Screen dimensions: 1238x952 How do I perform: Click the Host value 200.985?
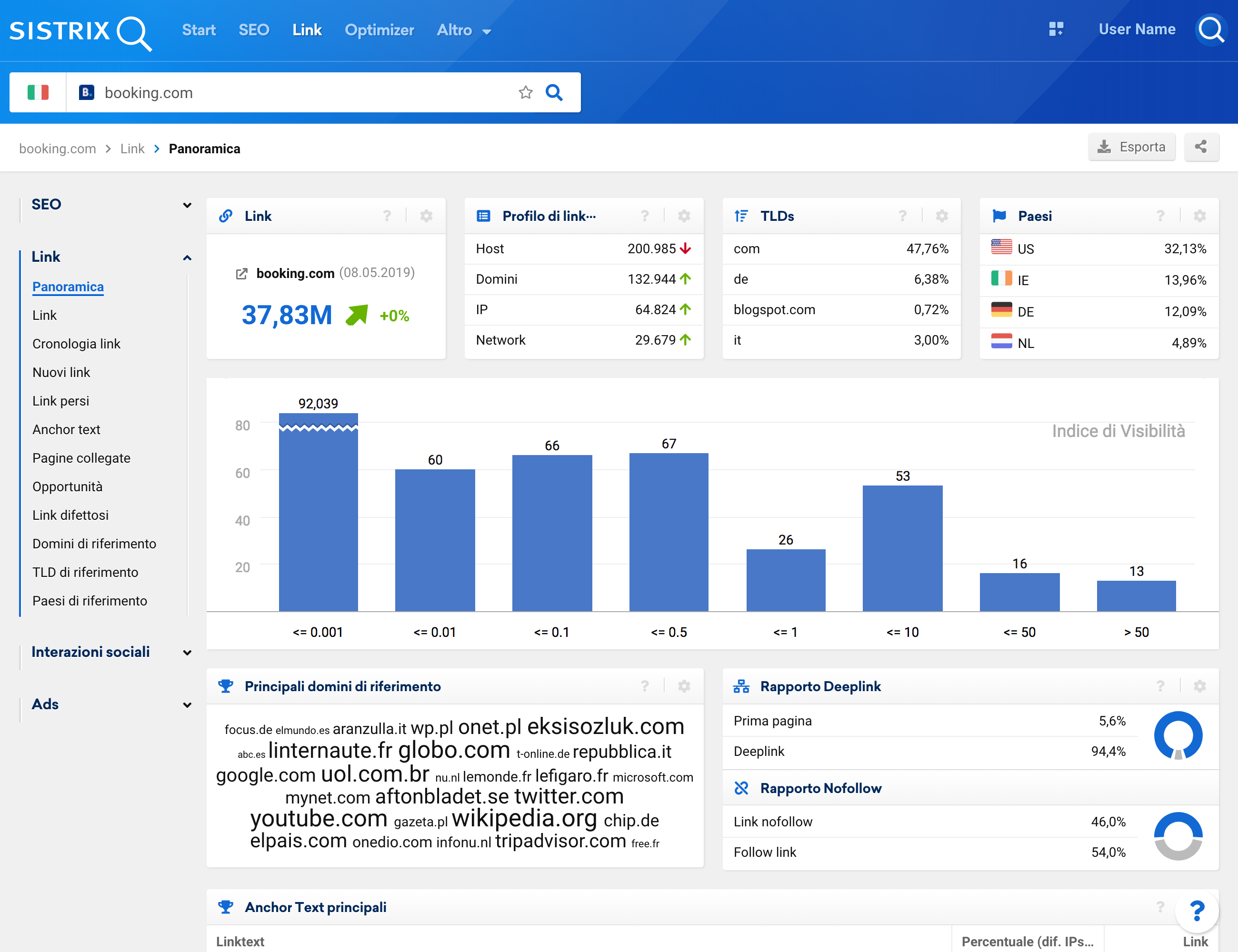tap(651, 249)
